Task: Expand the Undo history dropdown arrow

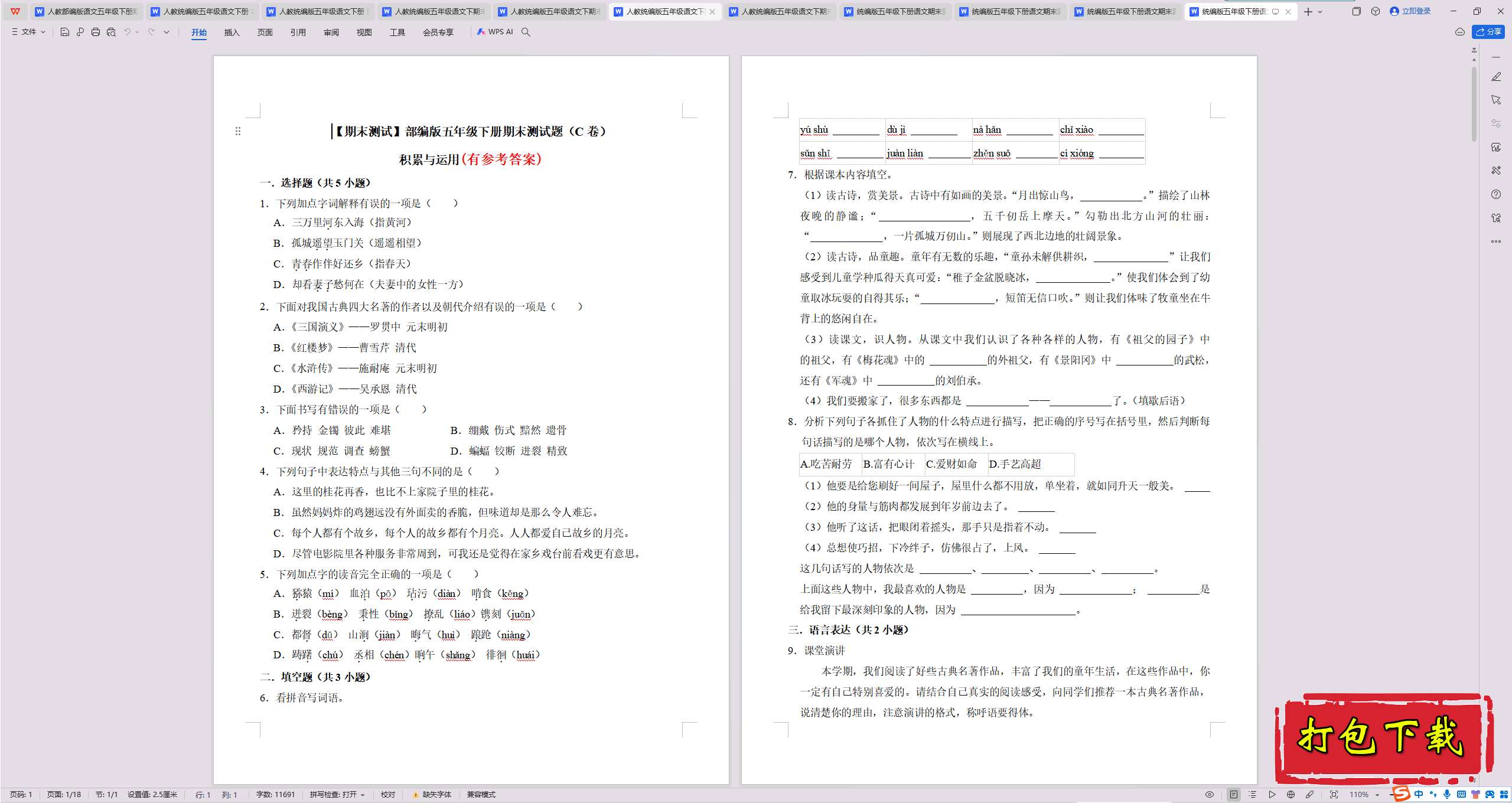Action: (x=137, y=32)
